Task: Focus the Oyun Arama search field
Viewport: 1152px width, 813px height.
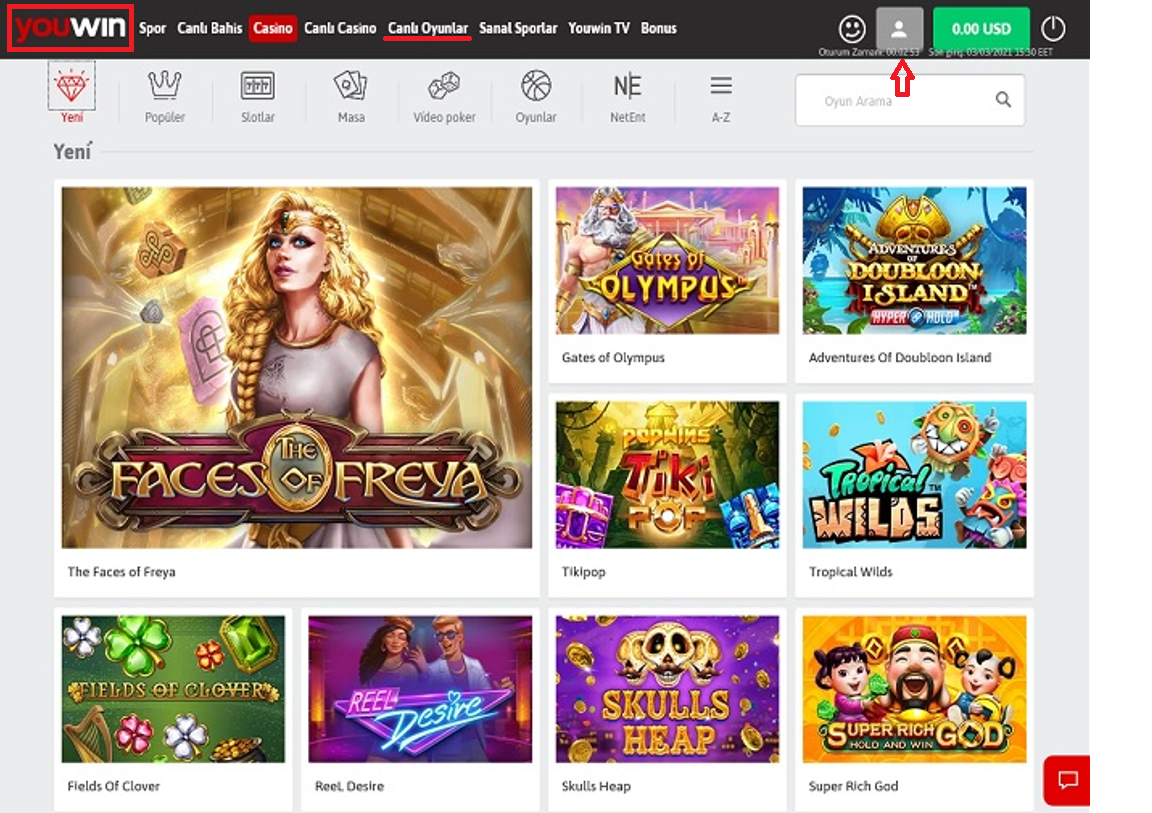Action: [x=910, y=100]
